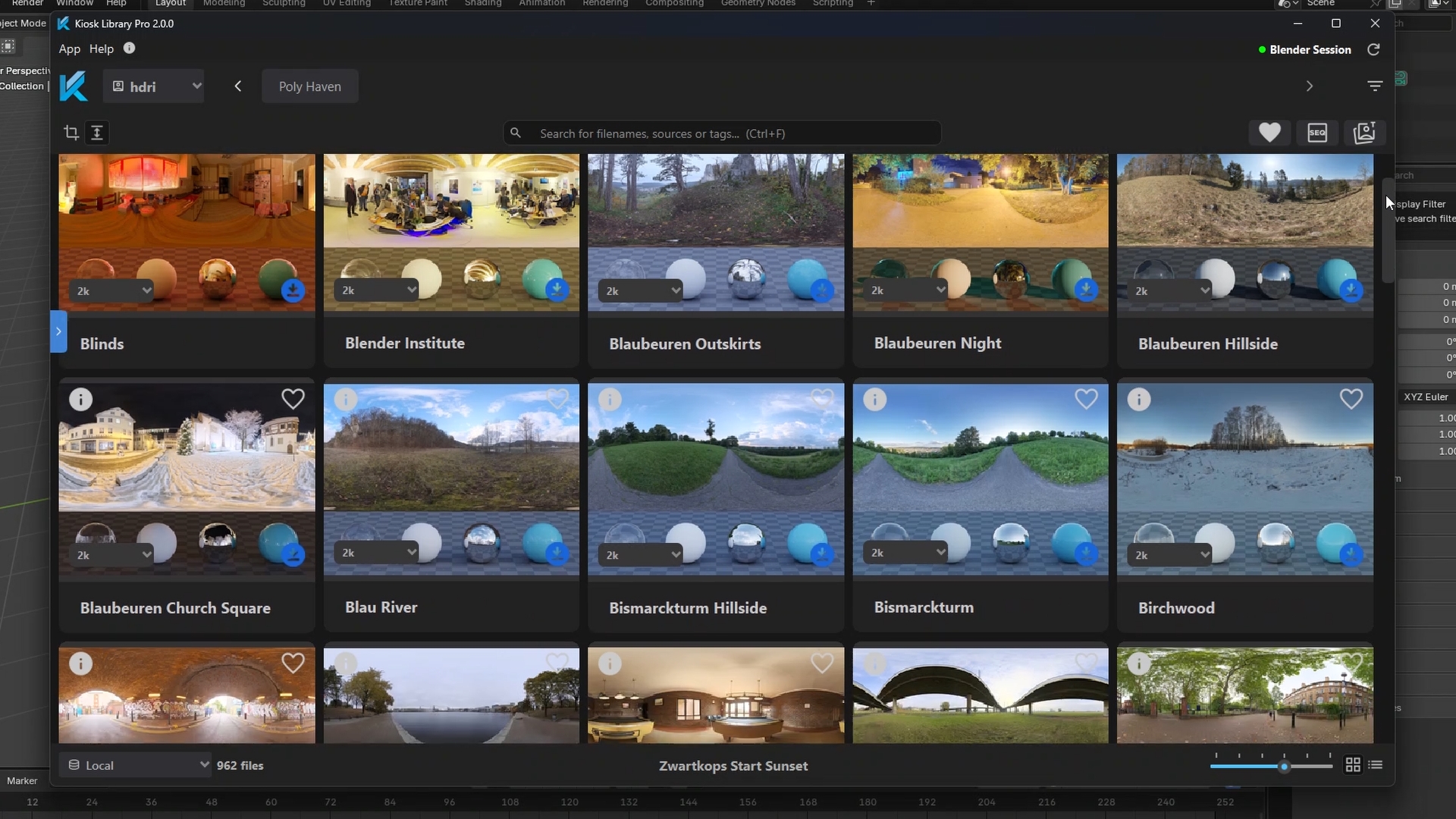Screen dimensions: 1456x819
Task: Click the filter list icon
Action: click(x=1375, y=86)
